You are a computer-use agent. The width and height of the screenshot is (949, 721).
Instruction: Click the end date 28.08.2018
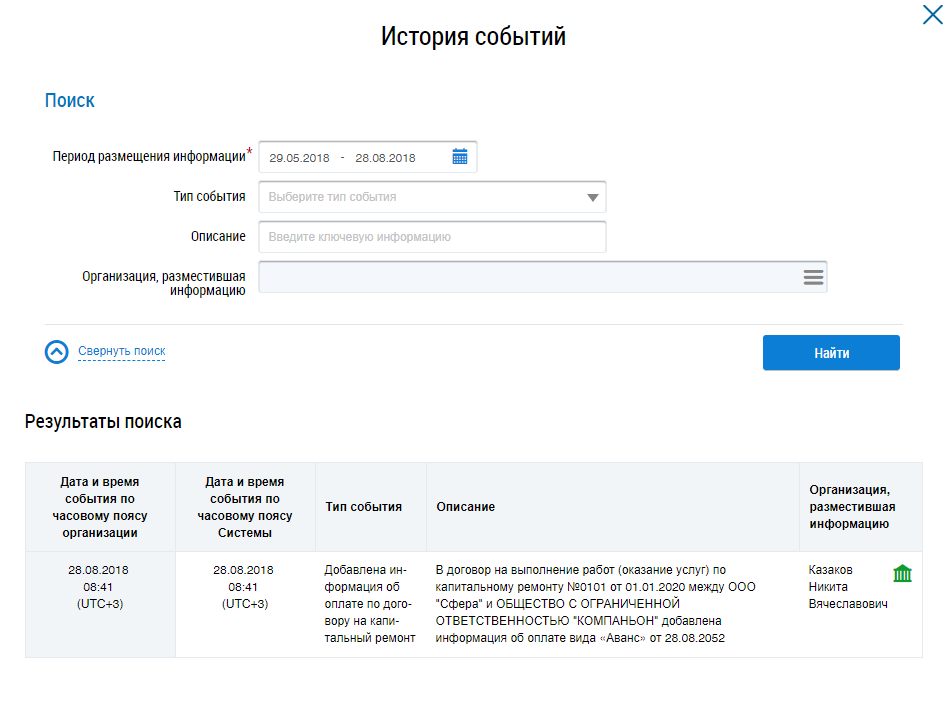click(x=385, y=158)
